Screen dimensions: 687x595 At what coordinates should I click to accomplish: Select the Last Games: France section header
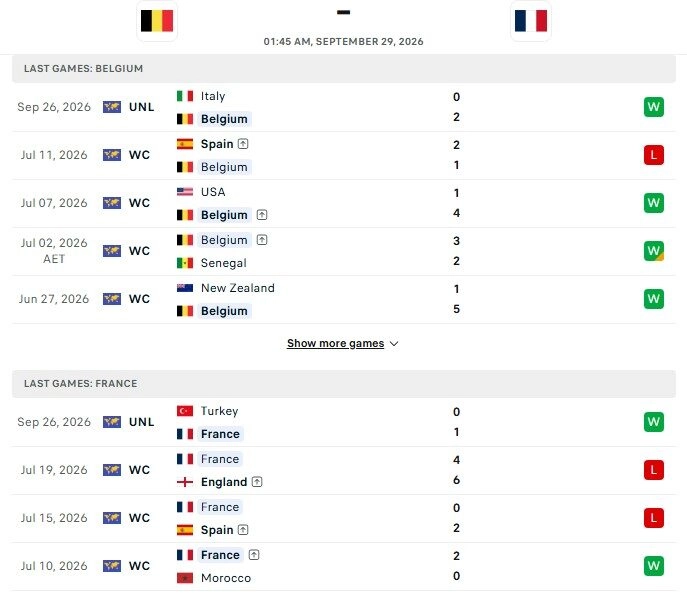point(344,384)
